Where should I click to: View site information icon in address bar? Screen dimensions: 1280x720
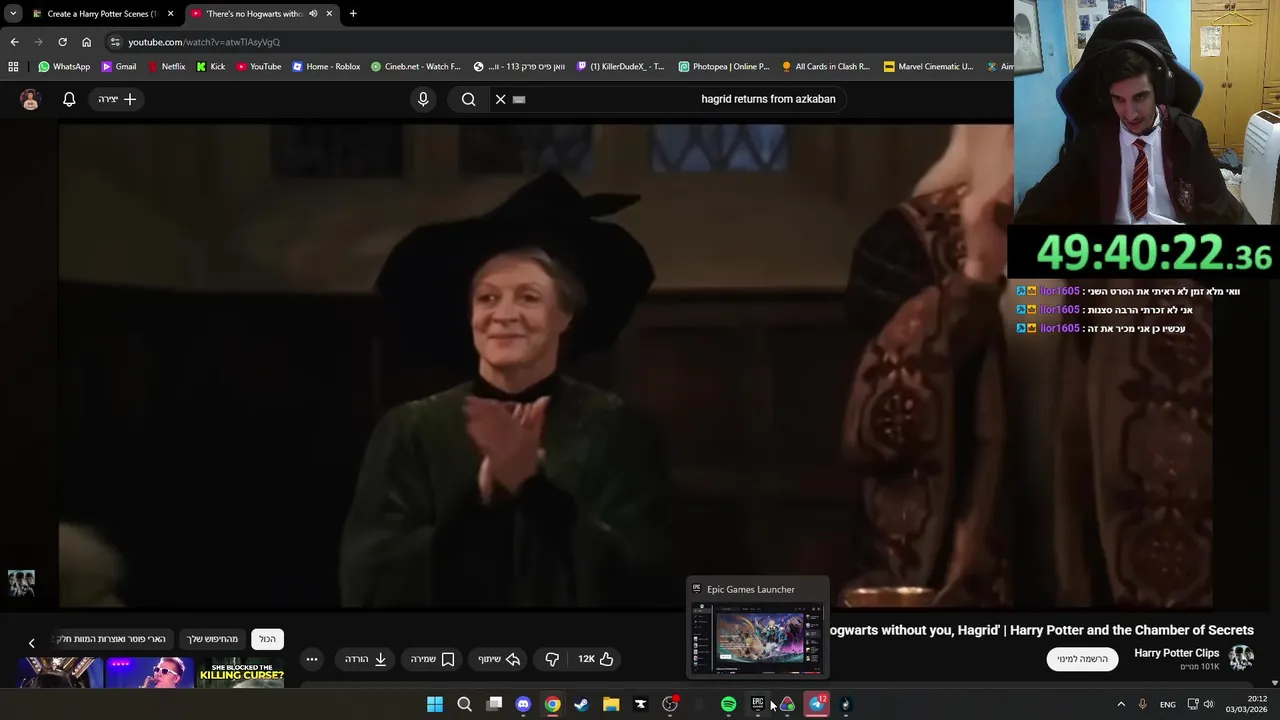[115, 42]
